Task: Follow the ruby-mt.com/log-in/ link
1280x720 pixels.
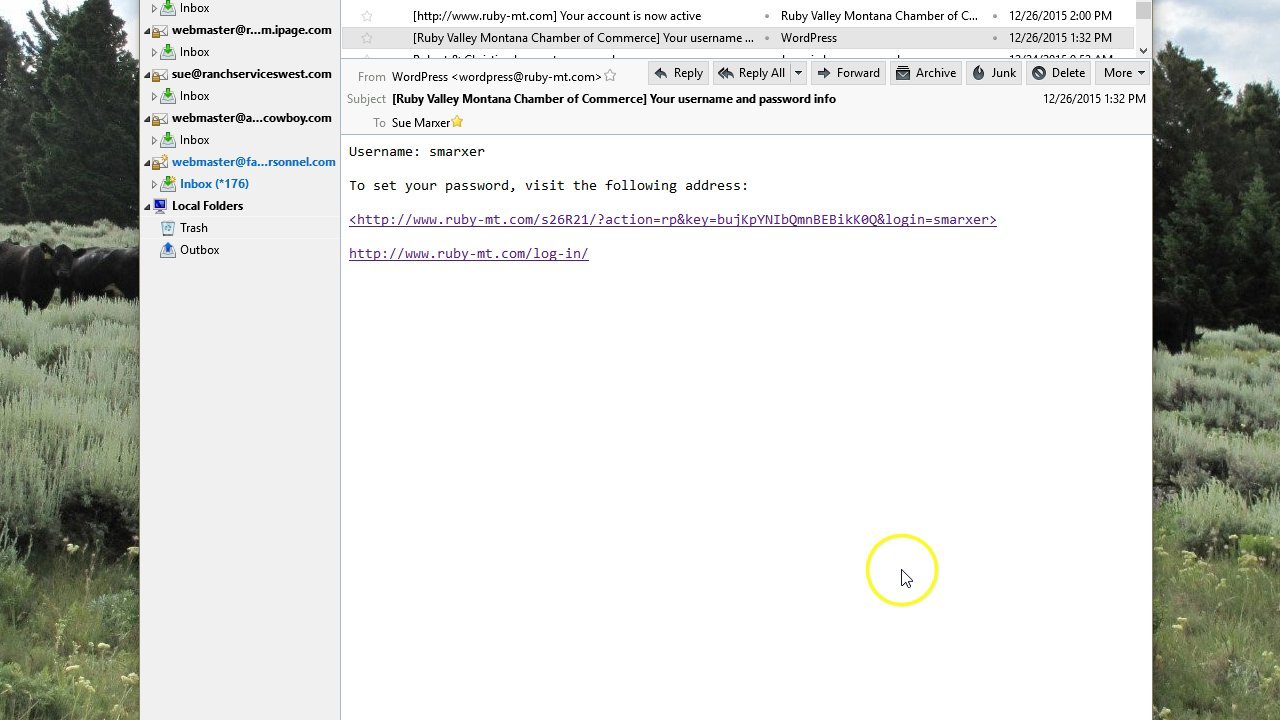Action: pyautogui.click(x=468, y=254)
